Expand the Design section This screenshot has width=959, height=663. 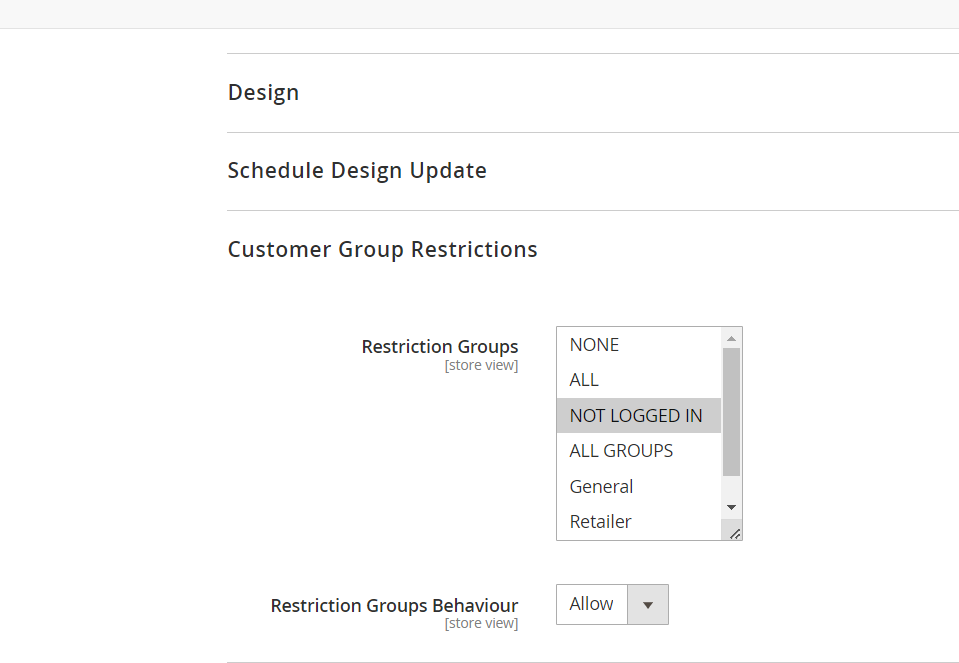coord(264,93)
